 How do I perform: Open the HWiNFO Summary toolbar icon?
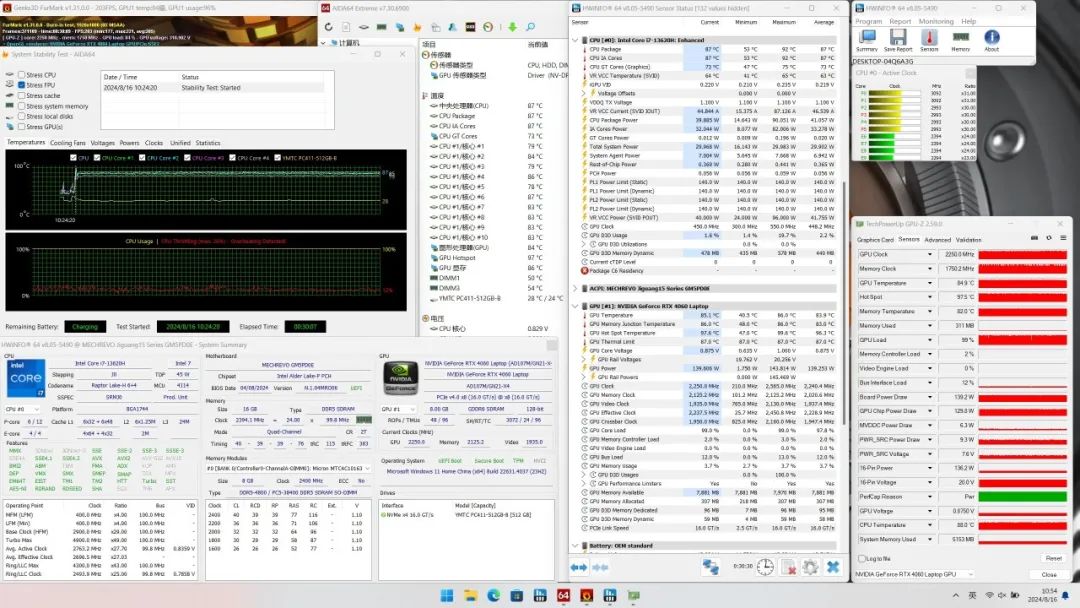click(x=867, y=39)
